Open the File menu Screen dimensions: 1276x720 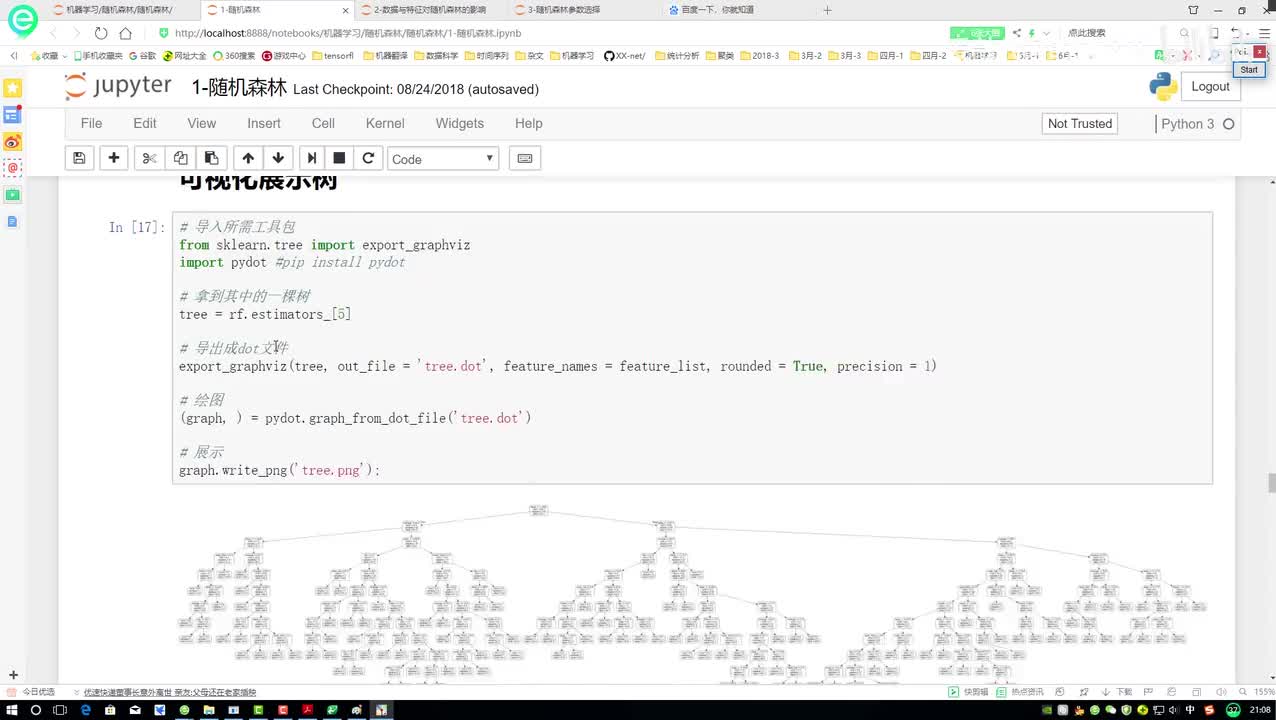tap(91, 123)
